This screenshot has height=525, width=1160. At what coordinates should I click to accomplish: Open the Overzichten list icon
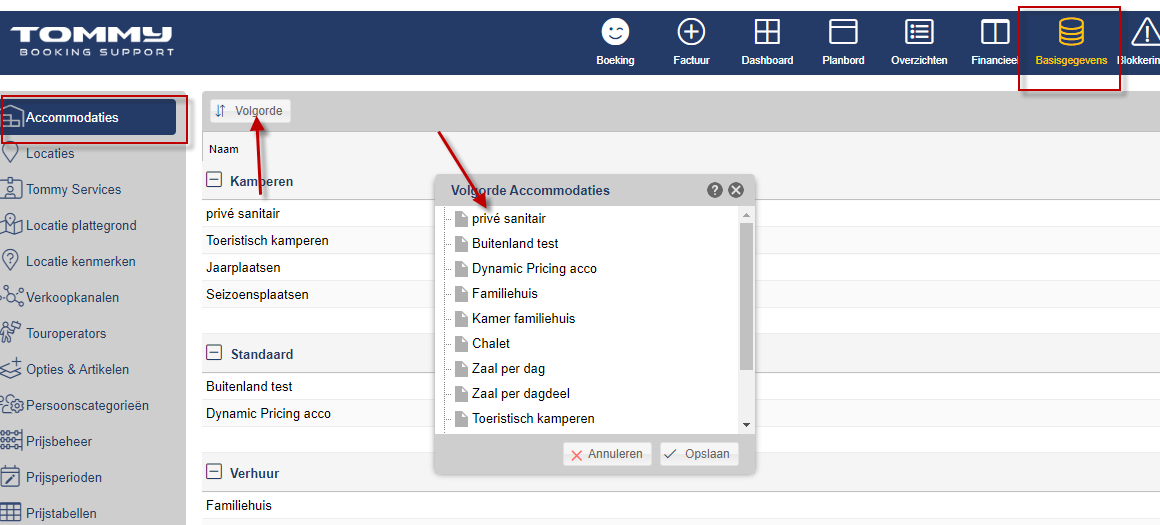click(x=920, y=32)
